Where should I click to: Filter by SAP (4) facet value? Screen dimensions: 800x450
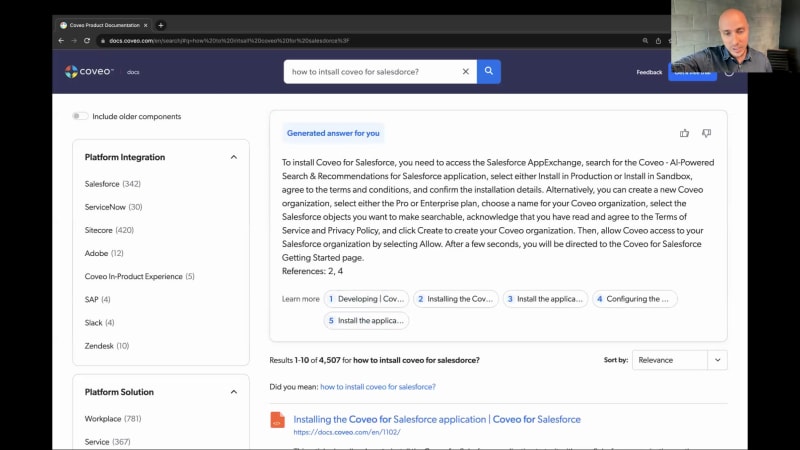tap(97, 299)
